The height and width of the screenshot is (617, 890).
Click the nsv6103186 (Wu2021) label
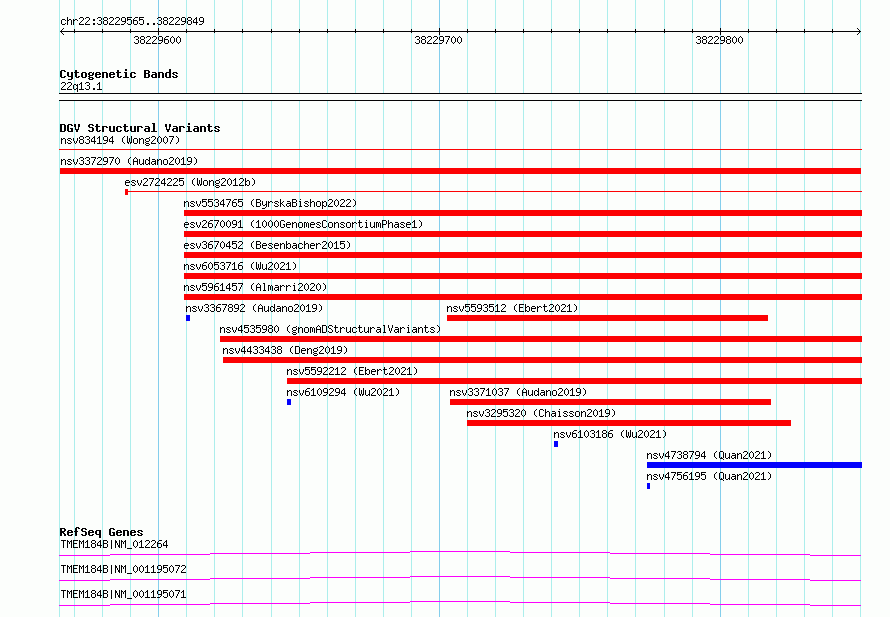610,434
